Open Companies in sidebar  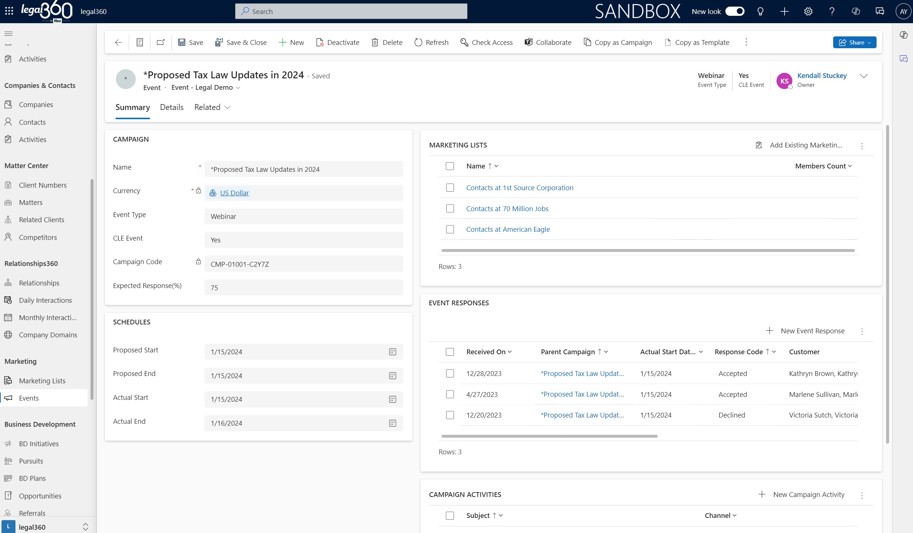click(36, 105)
